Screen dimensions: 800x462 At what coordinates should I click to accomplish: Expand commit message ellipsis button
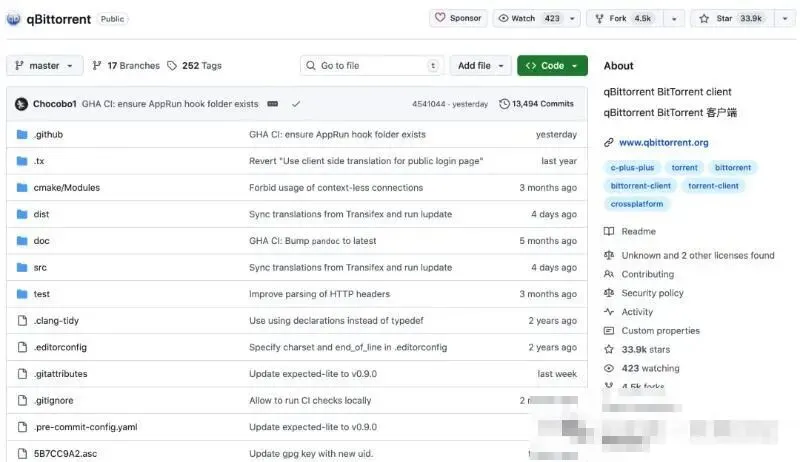pyautogui.click(x=273, y=104)
